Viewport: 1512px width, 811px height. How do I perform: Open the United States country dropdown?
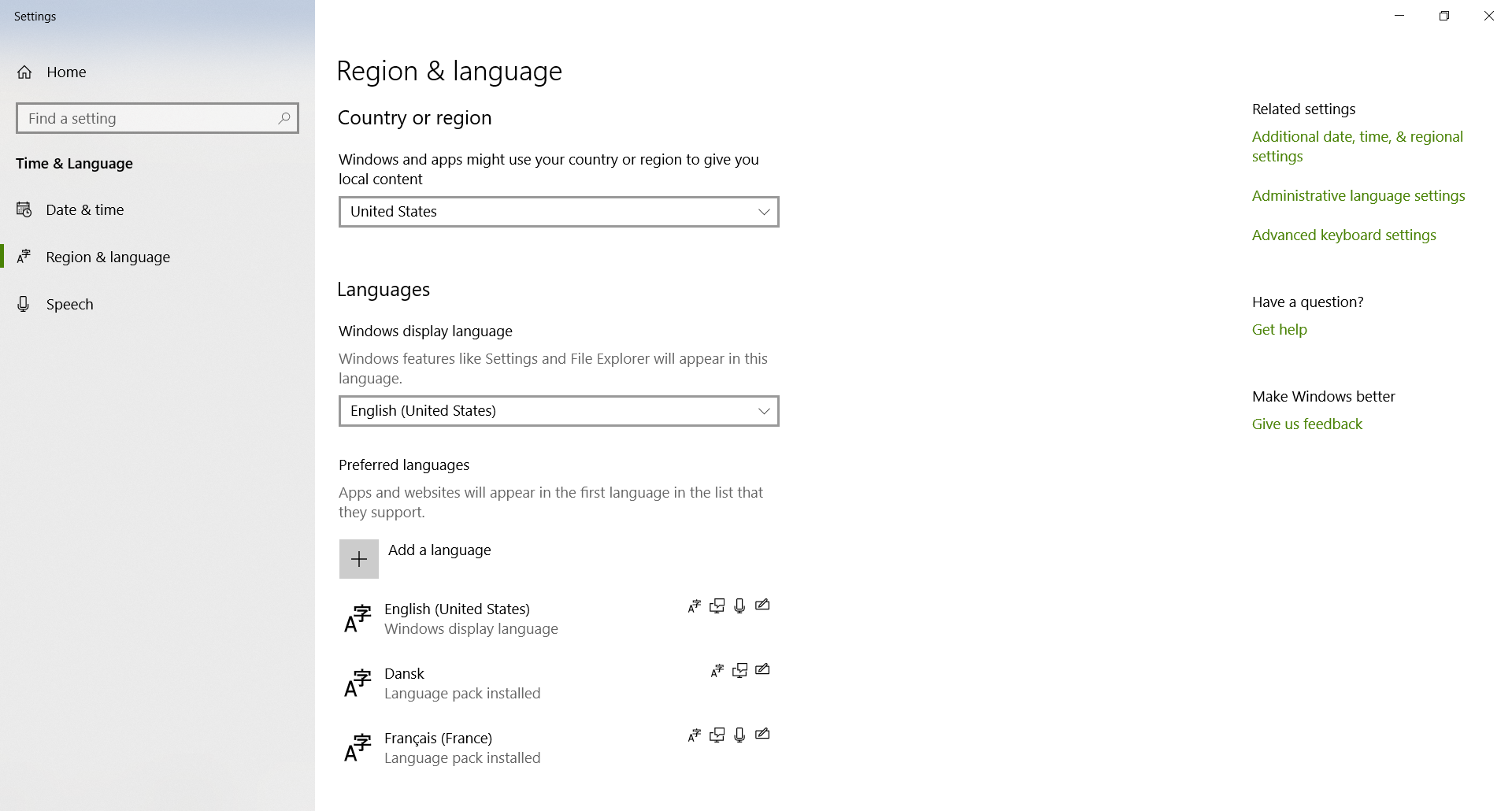coord(559,212)
